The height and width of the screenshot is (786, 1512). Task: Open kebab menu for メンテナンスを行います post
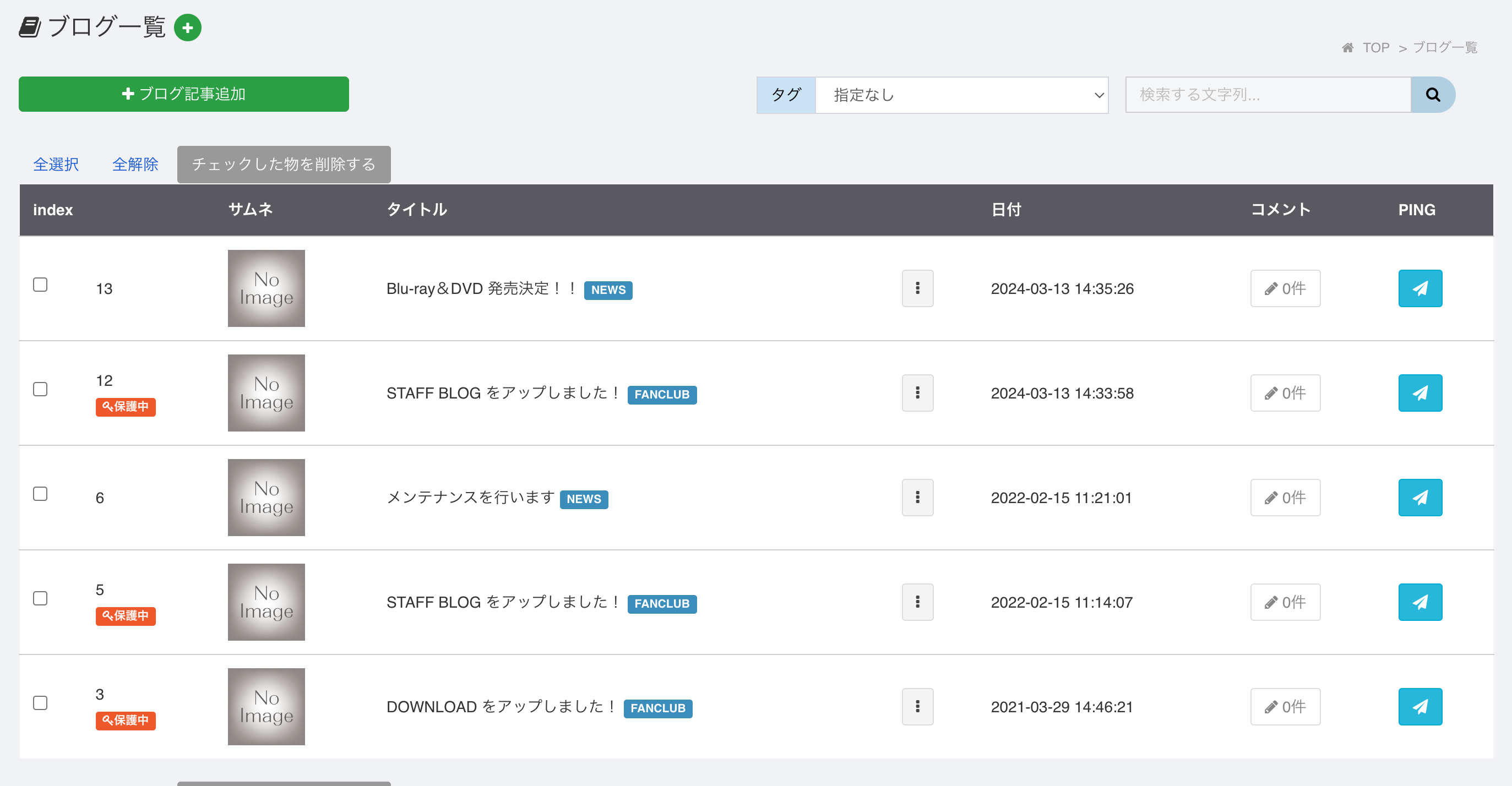pos(917,498)
